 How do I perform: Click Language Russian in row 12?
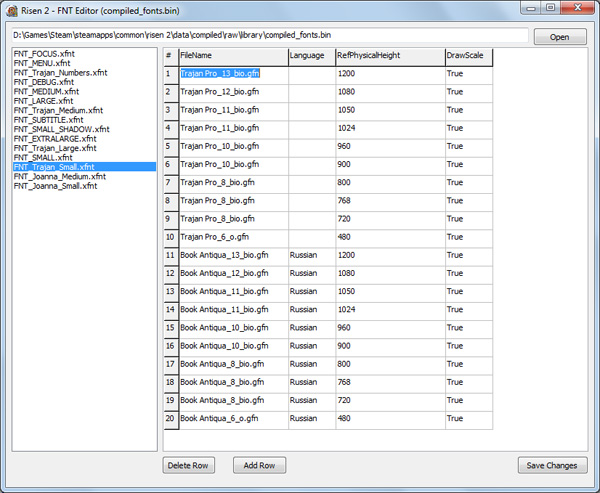click(312, 275)
